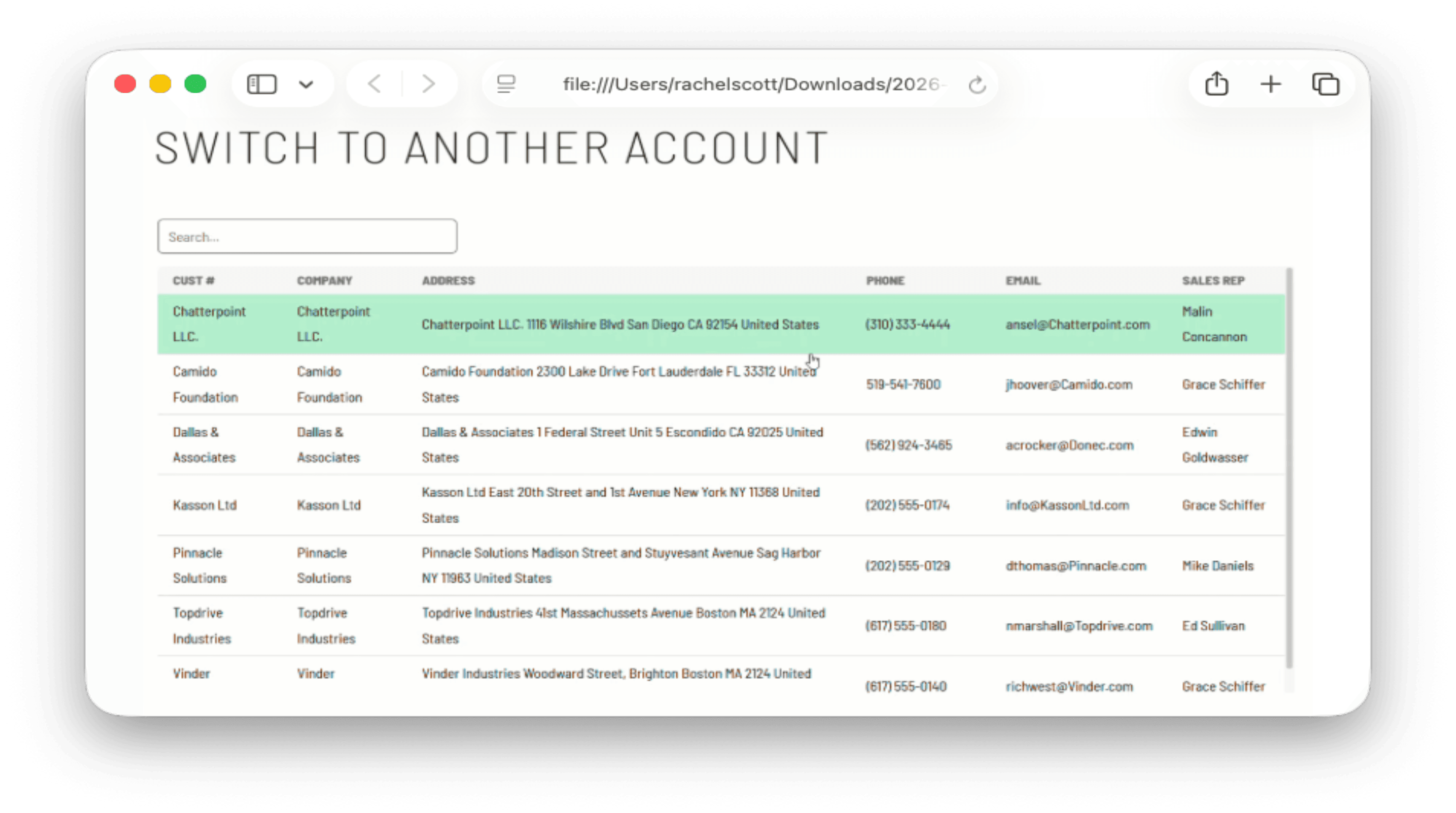1456x813 pixels.
Task: Open the Share icon
Action: (1216, 84)
